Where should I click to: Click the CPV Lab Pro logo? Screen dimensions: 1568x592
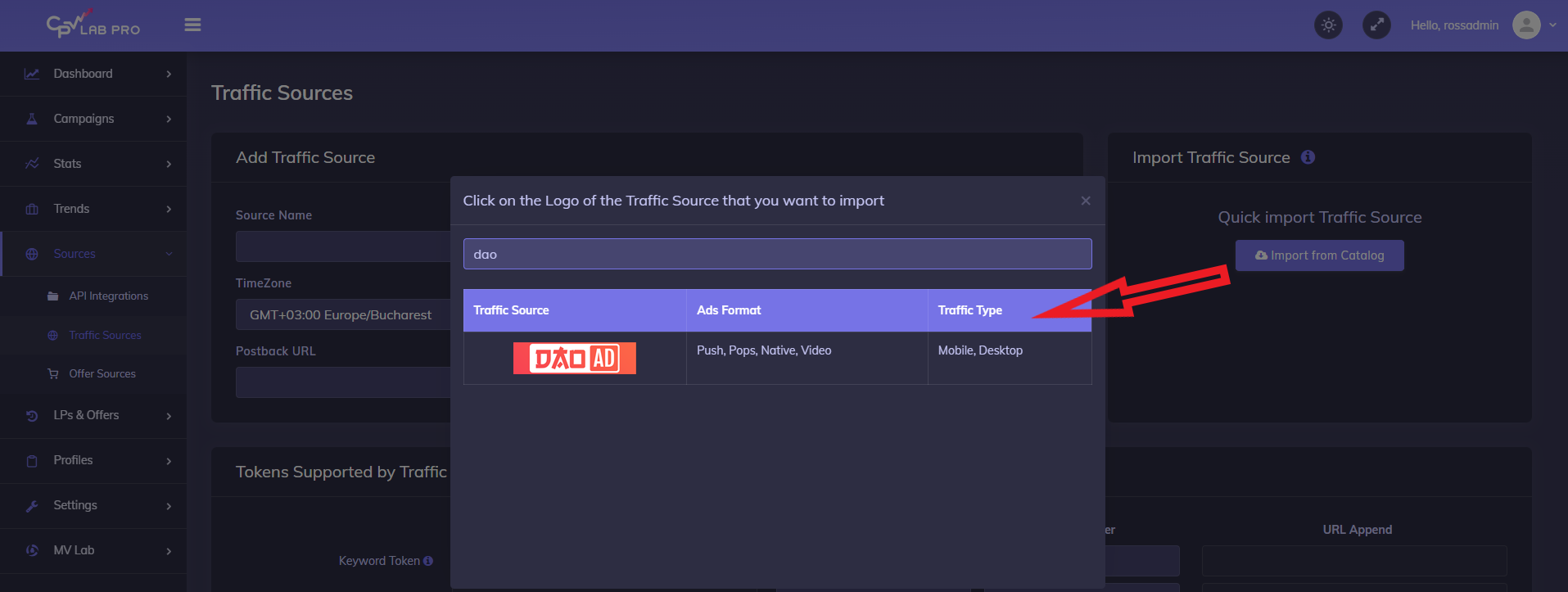[x=93, y=24]
